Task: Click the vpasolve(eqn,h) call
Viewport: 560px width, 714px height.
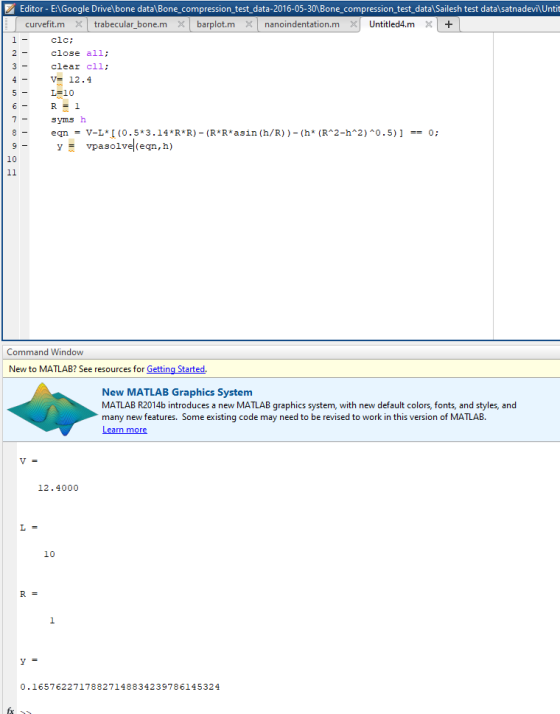Action: (130, 146)
